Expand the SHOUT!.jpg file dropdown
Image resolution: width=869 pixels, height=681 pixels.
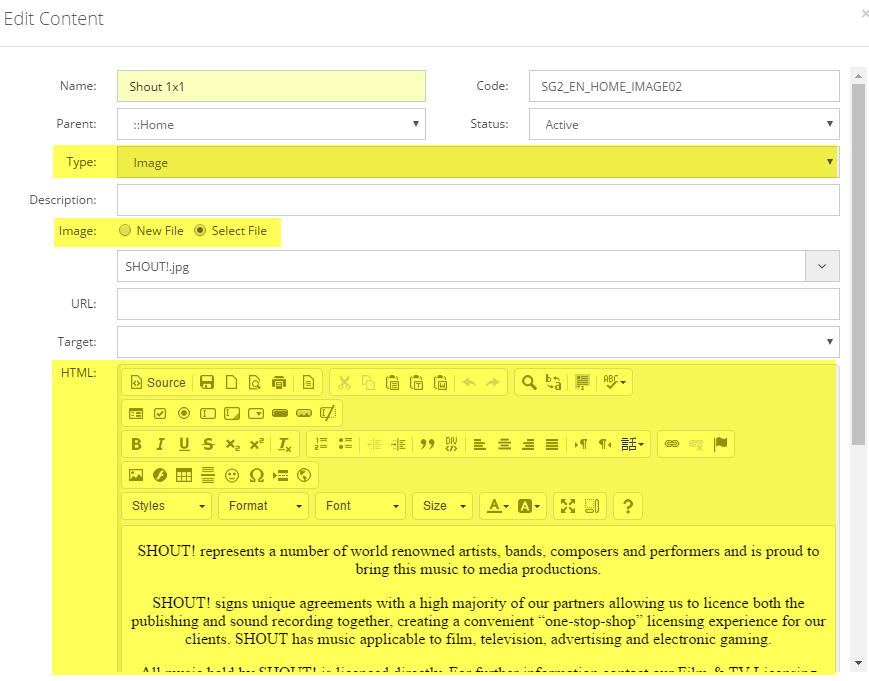point(822,266)
